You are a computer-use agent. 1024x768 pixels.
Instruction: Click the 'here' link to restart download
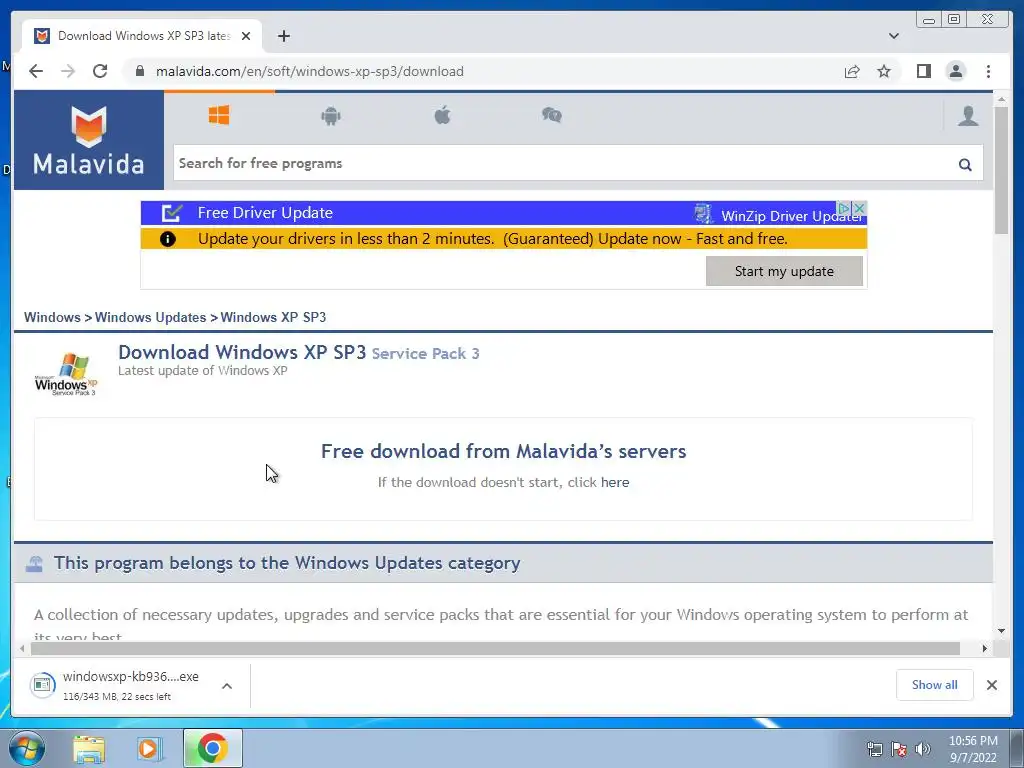tap(615, 483)
